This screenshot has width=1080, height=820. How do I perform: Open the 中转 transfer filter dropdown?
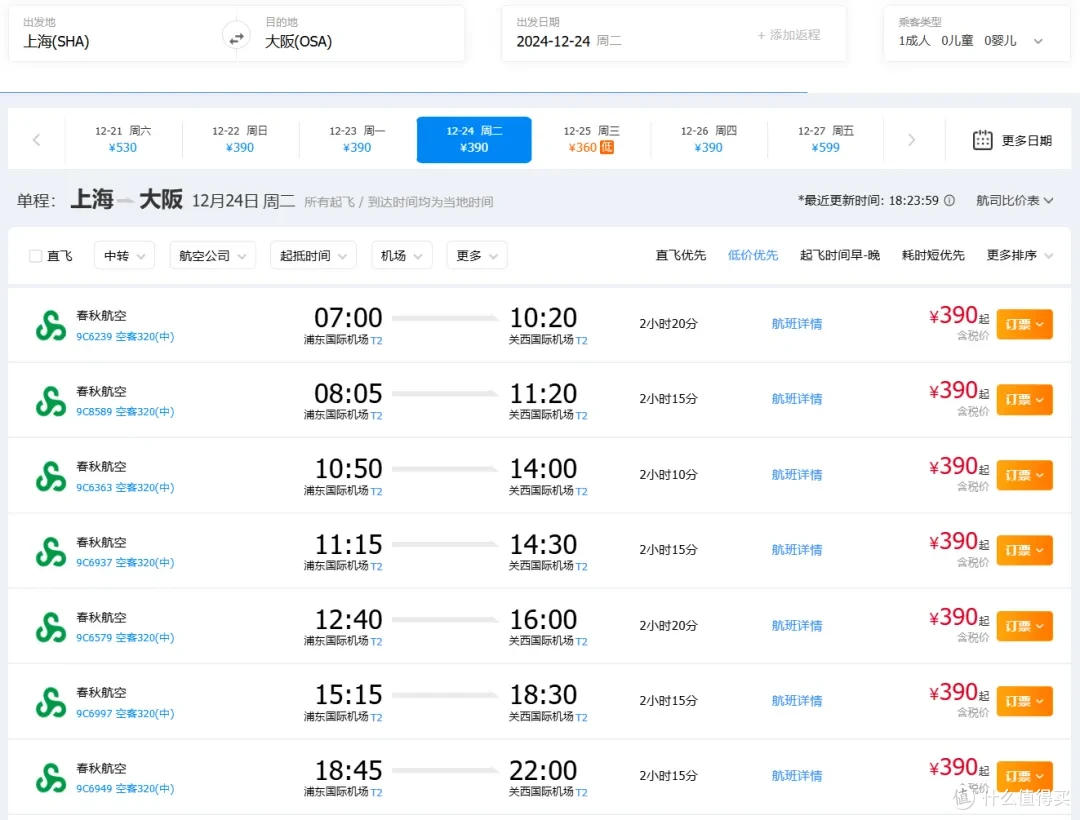point(123,255)
